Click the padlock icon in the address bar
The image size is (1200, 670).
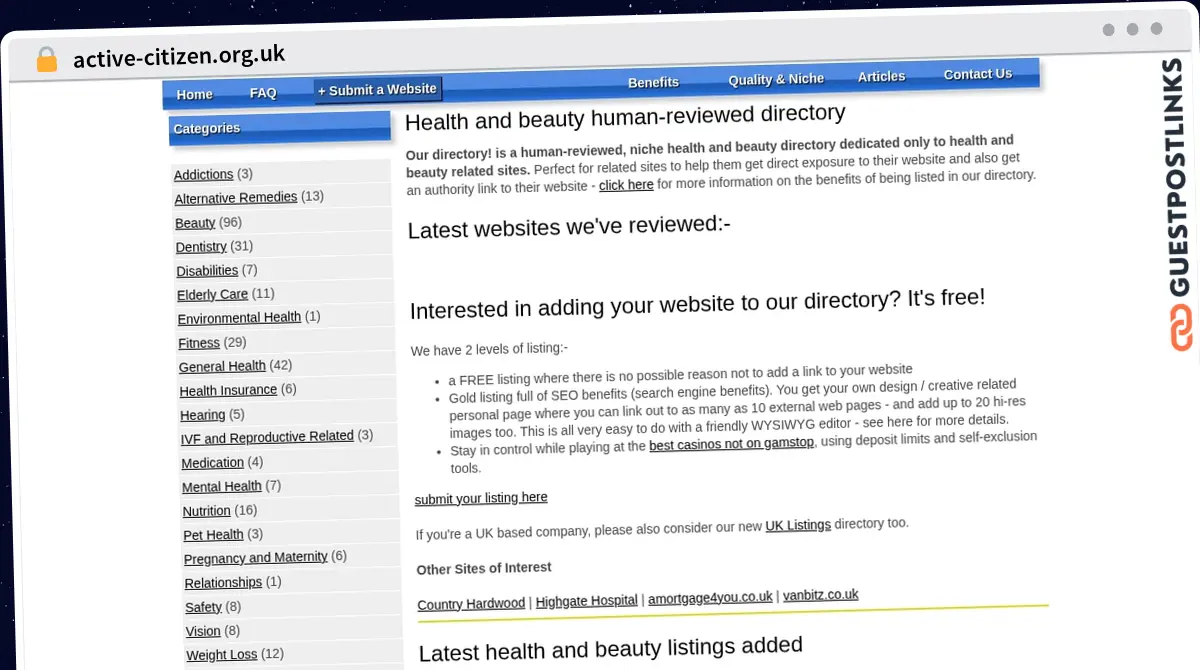(x=46, y=59)
